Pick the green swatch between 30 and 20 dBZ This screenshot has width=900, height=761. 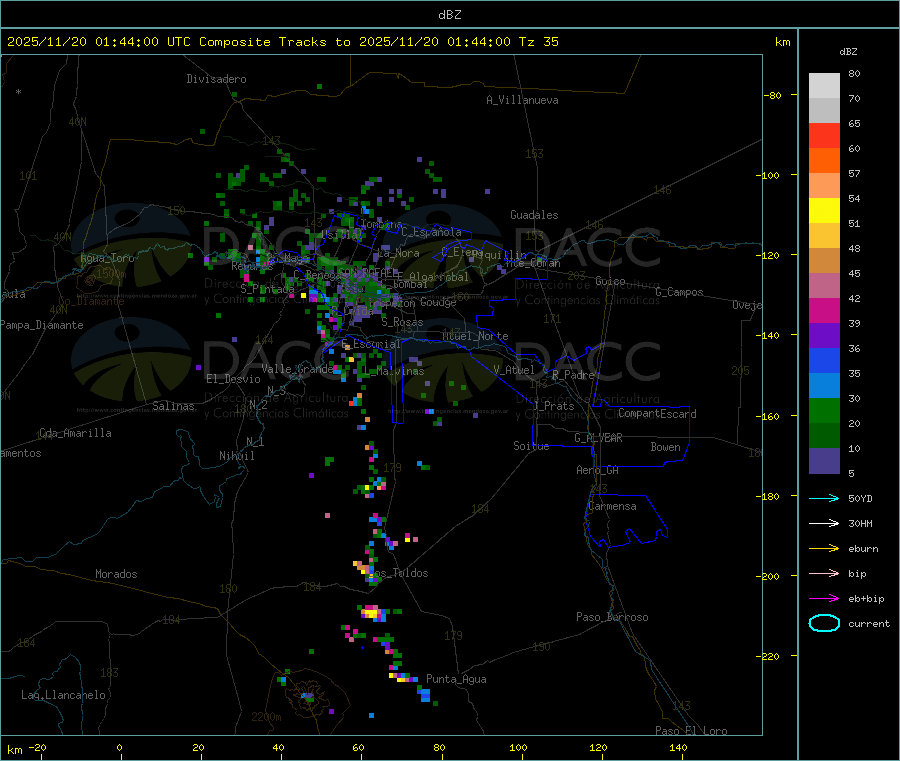point(824,410)
